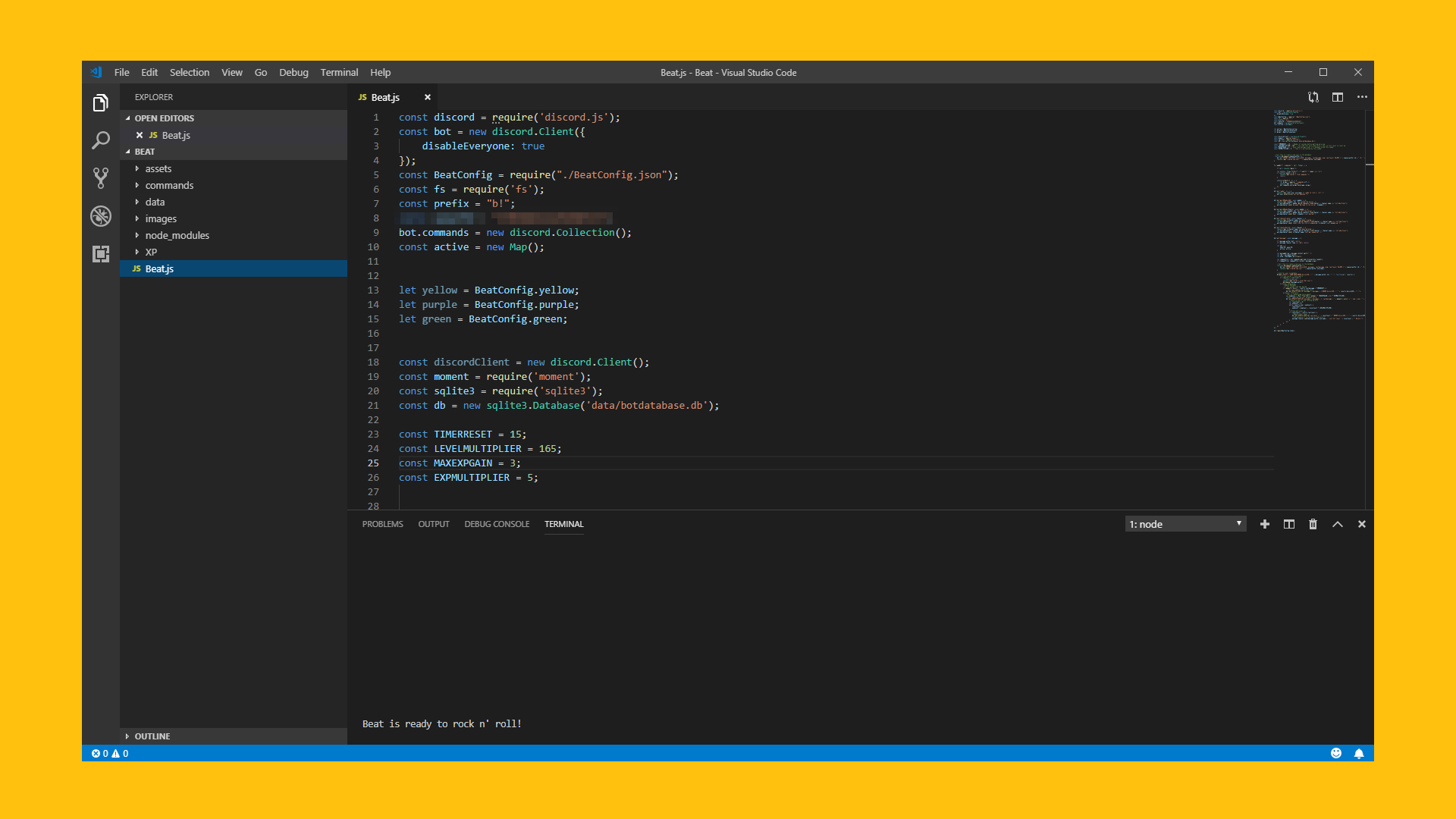1456x819 pixels.
Task: Maximize the VS Code window
Action: [x=1323, y=72]
